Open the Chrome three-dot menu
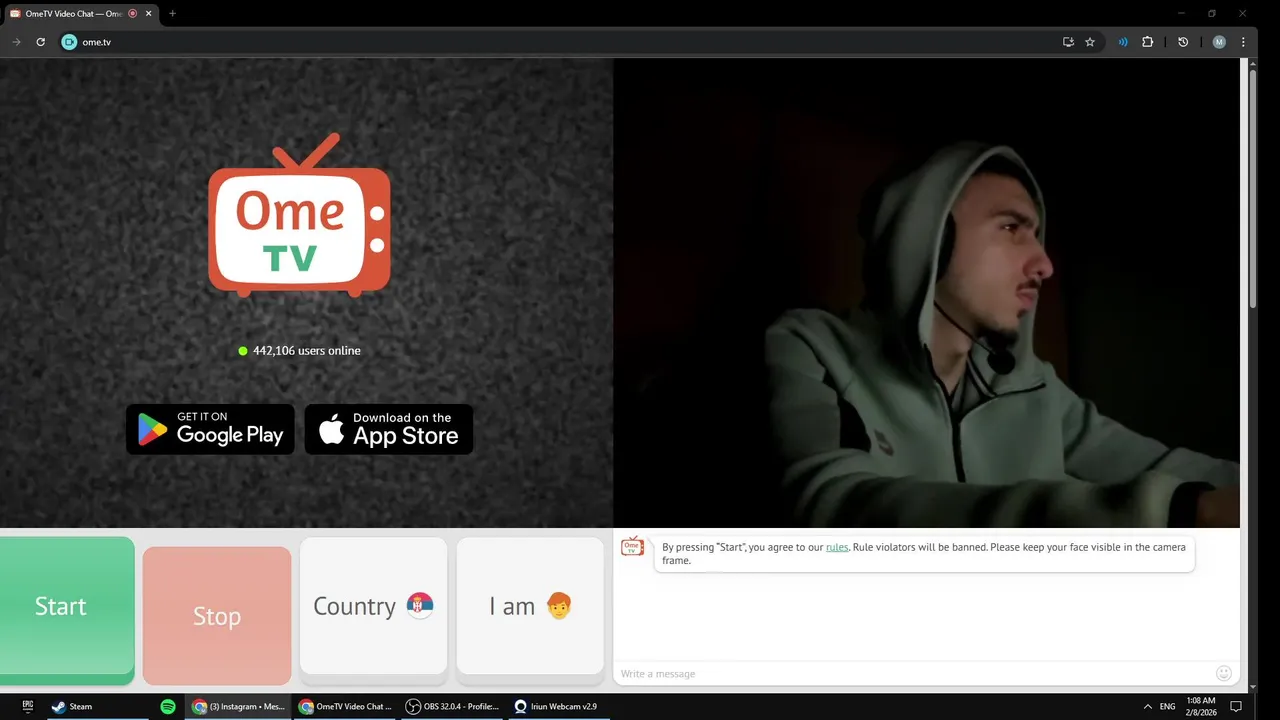 (1243, 42)
